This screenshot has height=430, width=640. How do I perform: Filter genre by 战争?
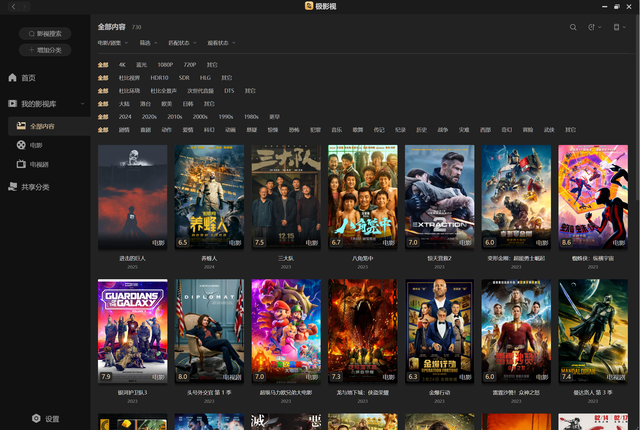click(x=442, y=130)
